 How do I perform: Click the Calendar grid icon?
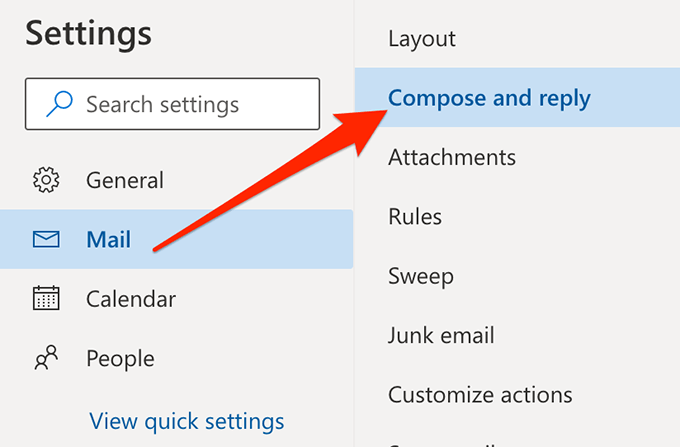tap(46, 298)
